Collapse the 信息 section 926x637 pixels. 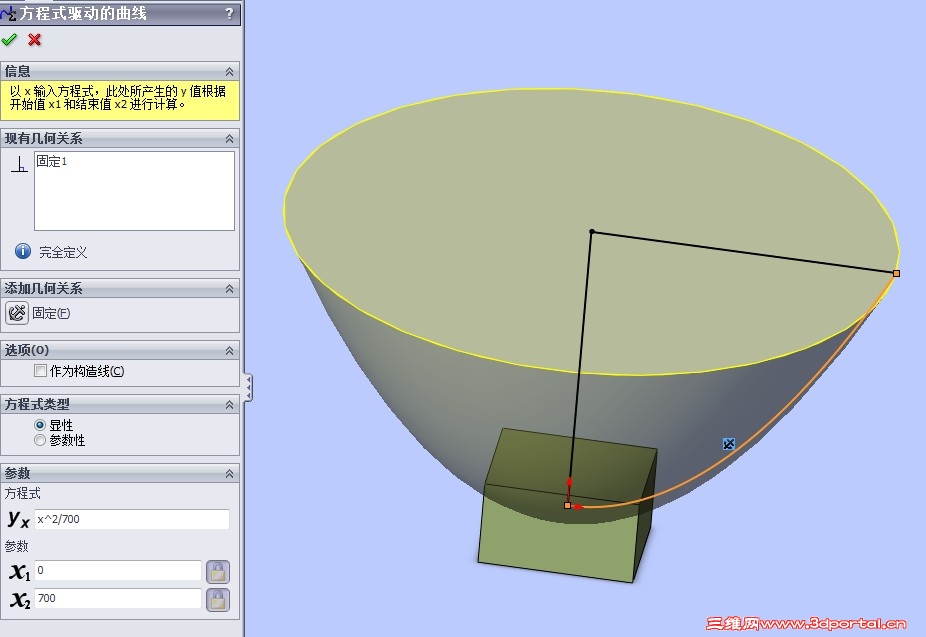point(229,72)
